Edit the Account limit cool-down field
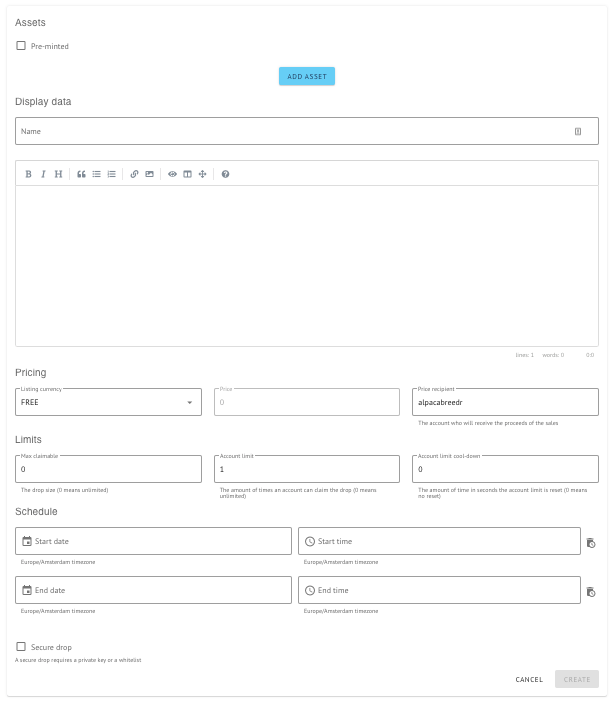 click(x=505, y=469)
